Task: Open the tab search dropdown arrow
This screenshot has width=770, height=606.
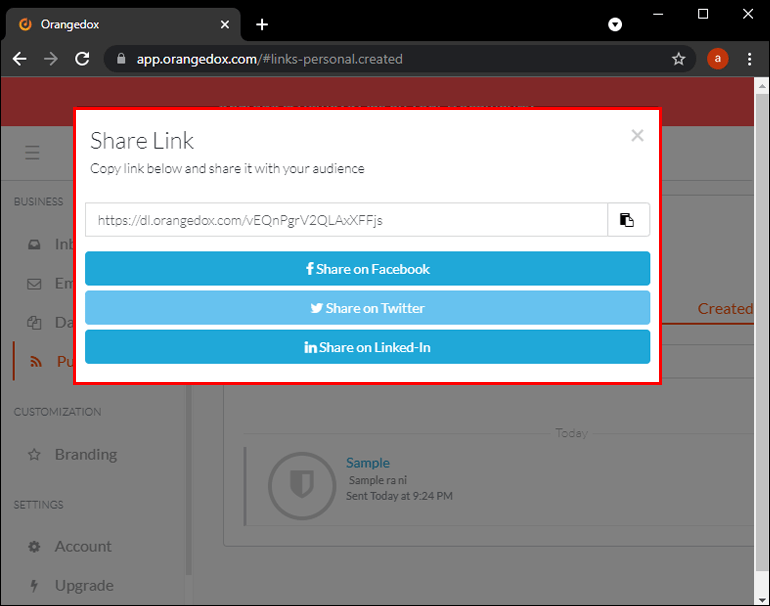Action: tap(615, 25)
